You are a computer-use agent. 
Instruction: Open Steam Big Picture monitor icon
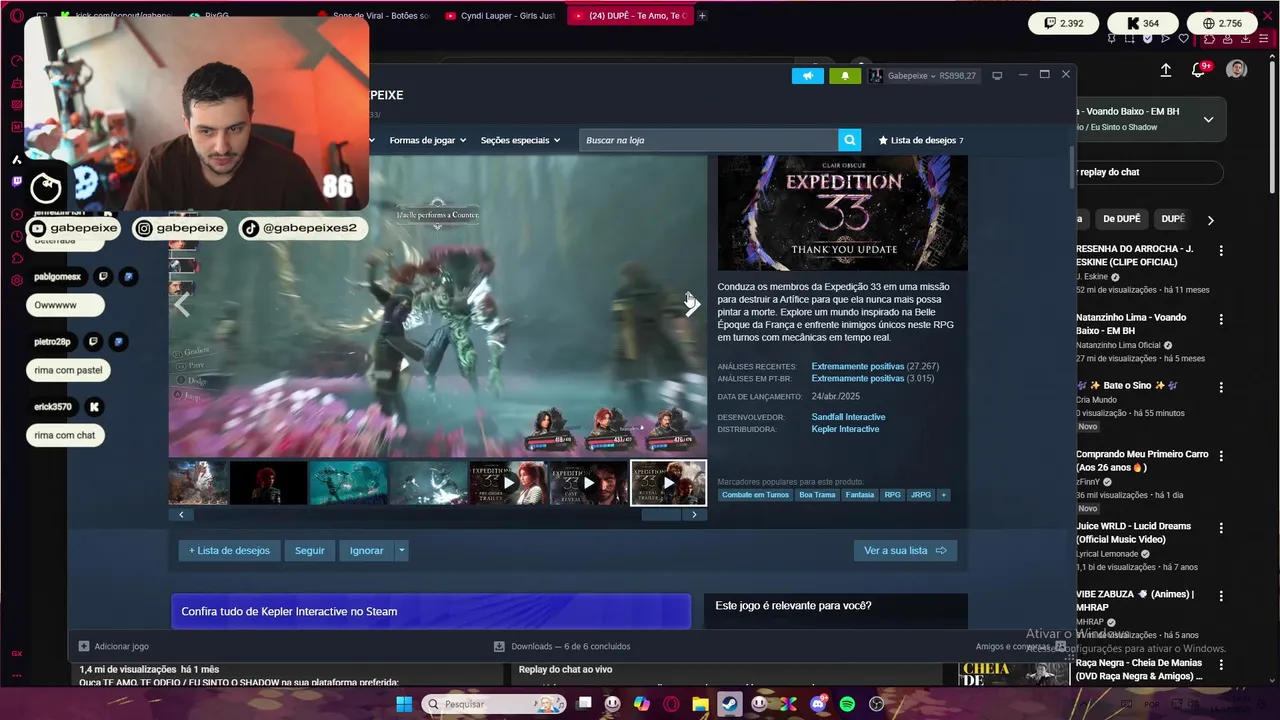pos(997,76)
